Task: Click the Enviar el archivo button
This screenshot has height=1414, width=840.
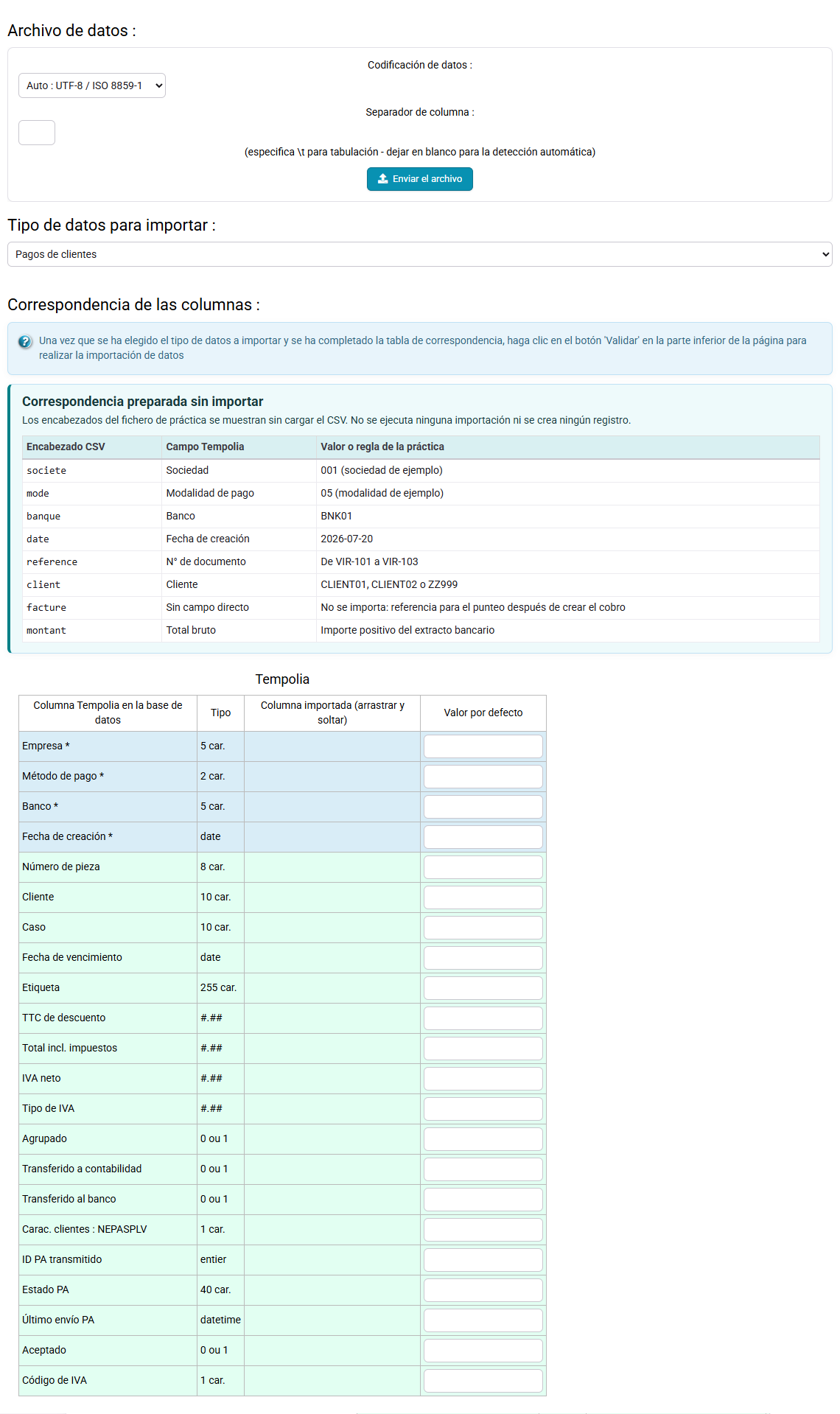Action: point(420,179)
